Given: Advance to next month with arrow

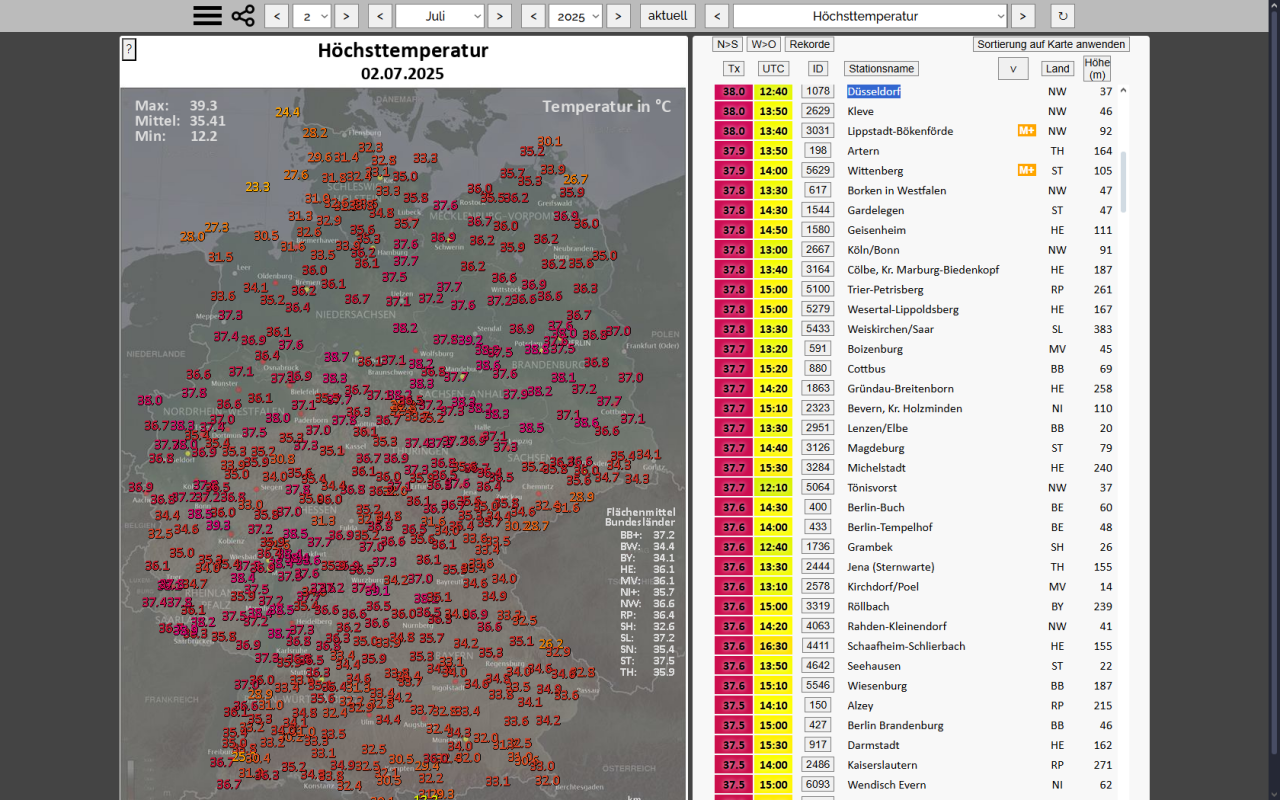Looking at the screenshot, I should pyautogui.click(x=500, y=16).
